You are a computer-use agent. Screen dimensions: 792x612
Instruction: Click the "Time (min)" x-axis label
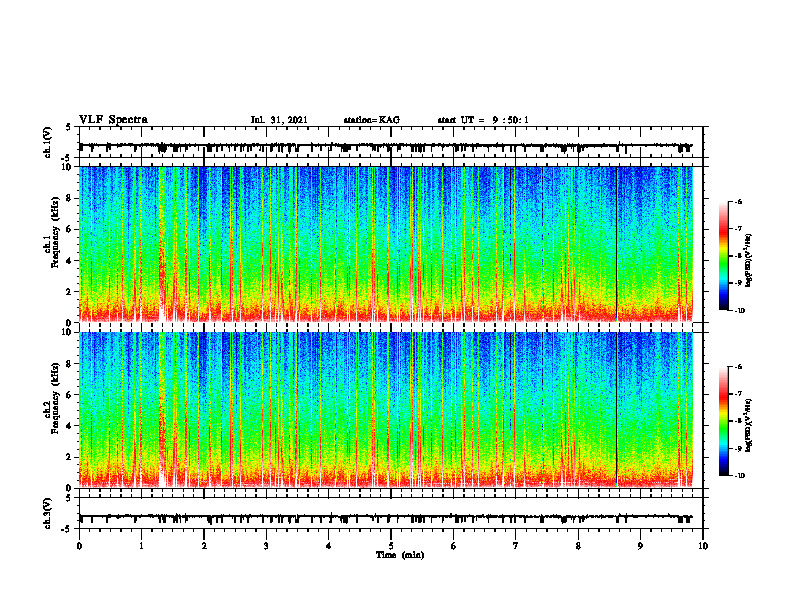click(x=400, y=555)
